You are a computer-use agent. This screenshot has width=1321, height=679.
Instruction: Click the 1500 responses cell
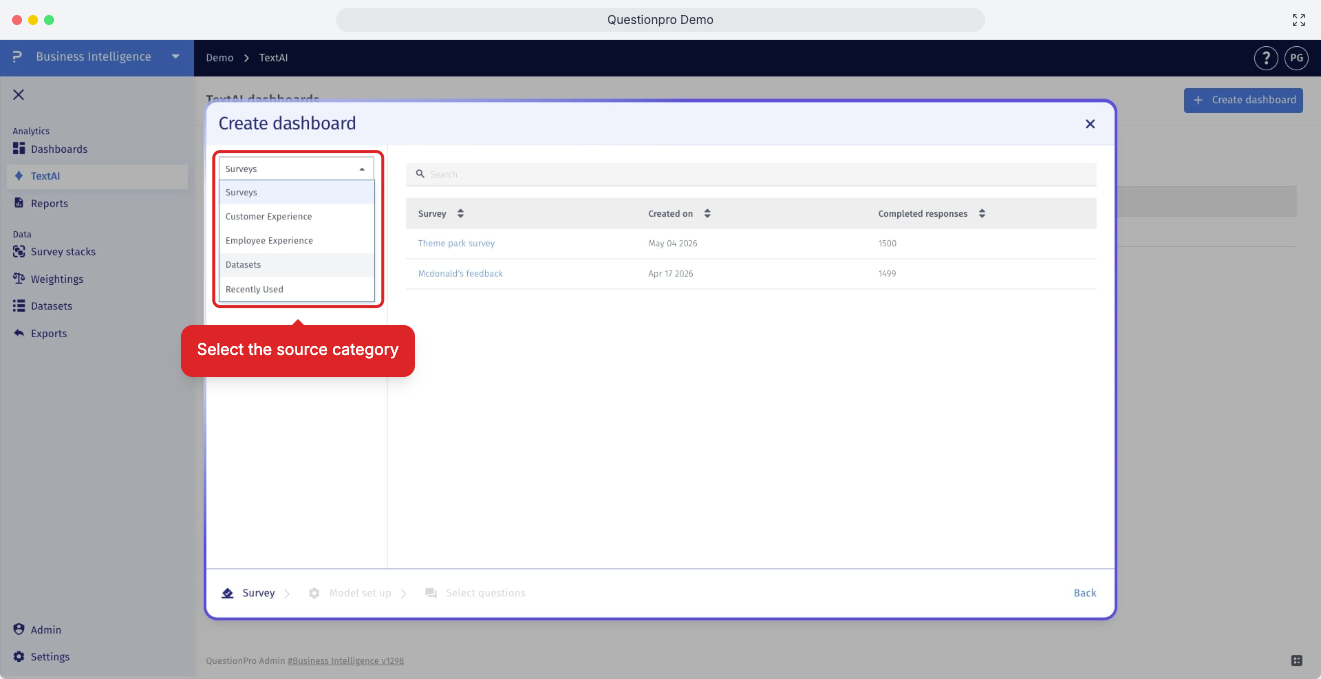[888, 244]
